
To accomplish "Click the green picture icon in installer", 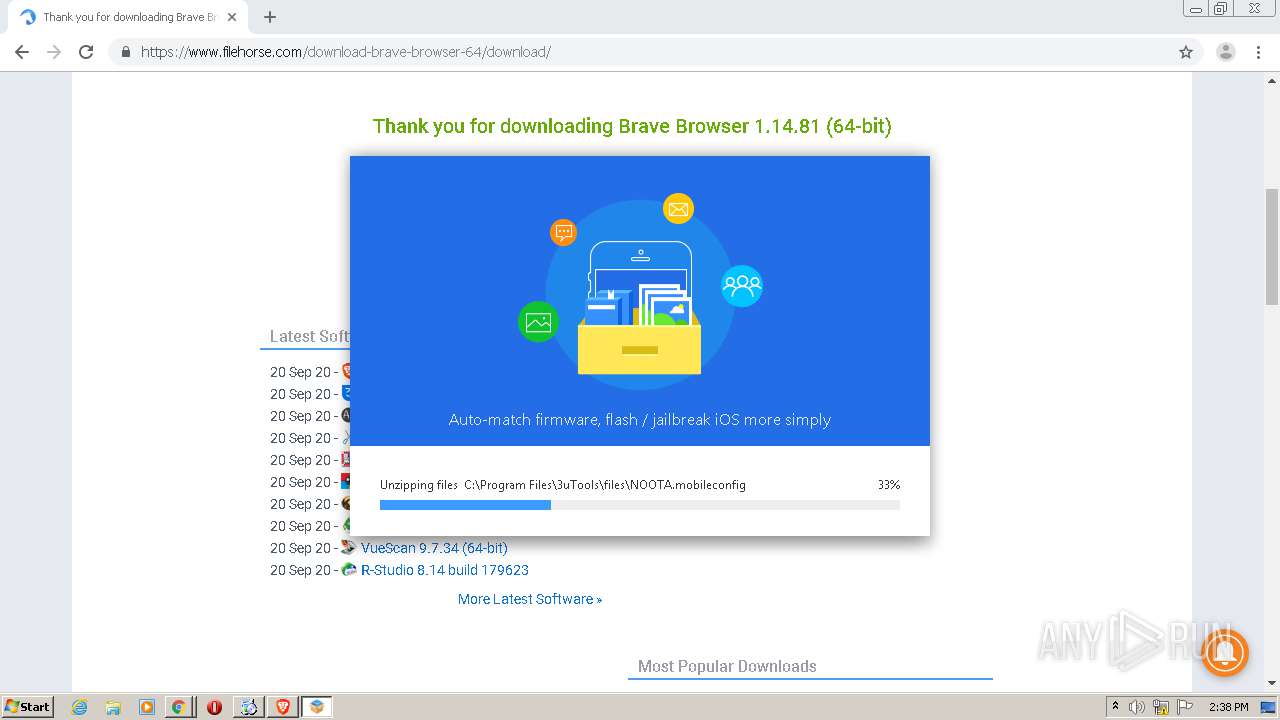I will tap(538, 322).
